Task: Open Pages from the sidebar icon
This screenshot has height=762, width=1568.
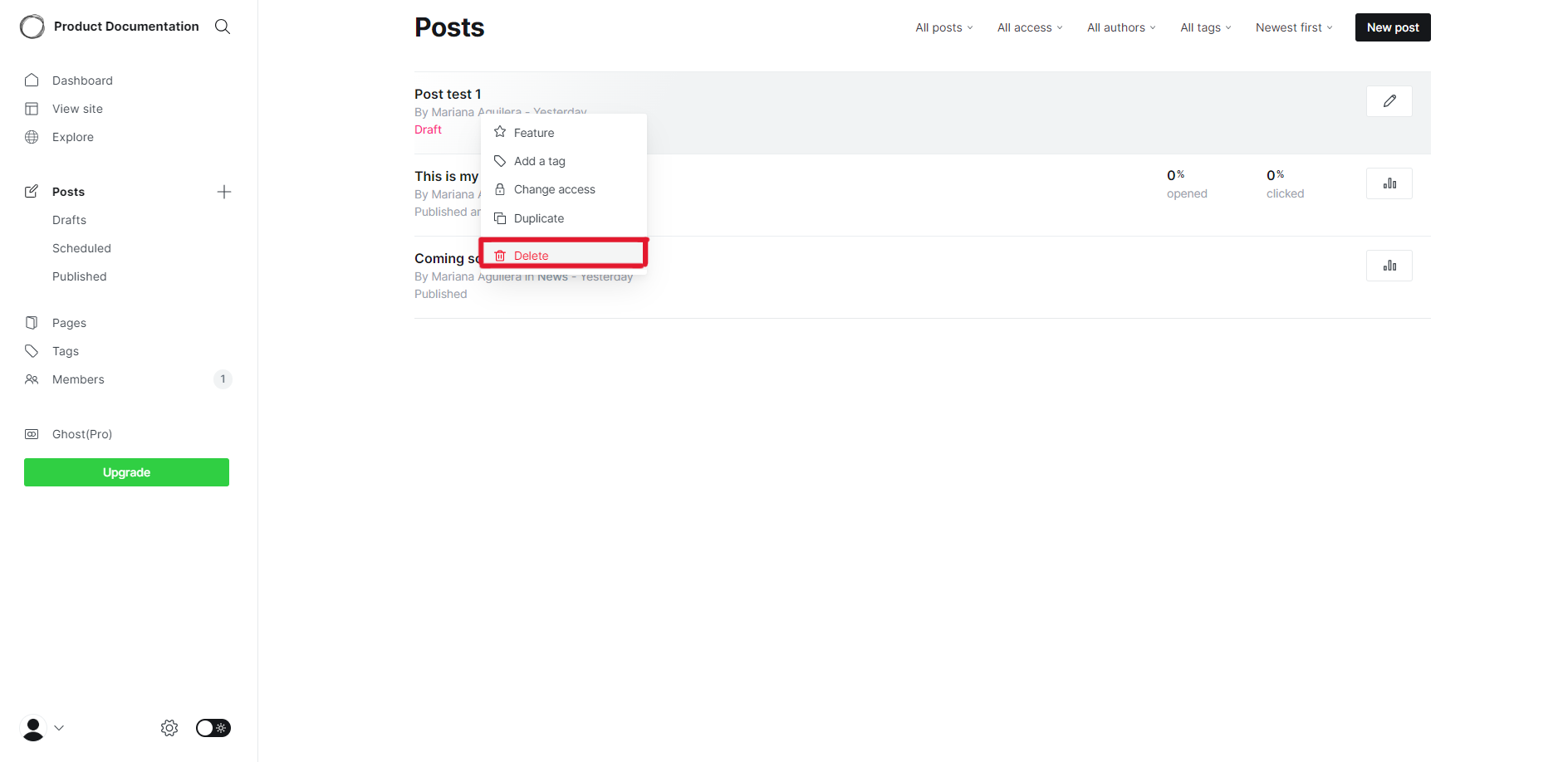Action: pyautogui.click(x=32, y=322)
